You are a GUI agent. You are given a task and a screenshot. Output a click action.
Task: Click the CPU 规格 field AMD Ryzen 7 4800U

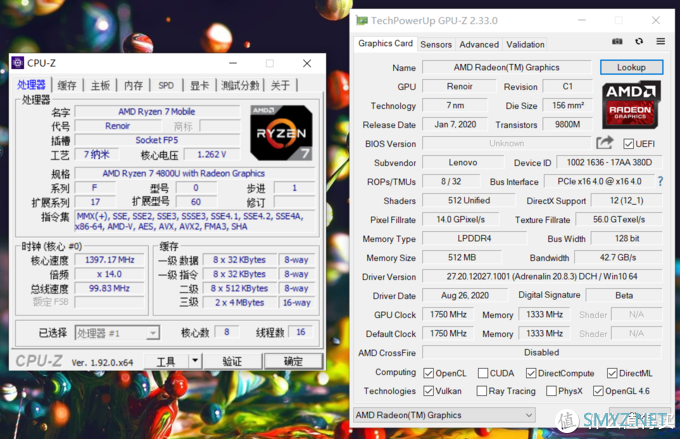tap(195, 174)
